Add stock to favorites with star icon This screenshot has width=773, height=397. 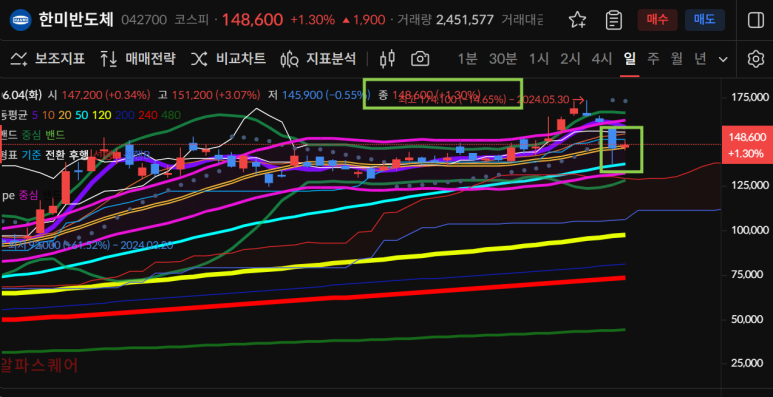click(x=577, y=20)
